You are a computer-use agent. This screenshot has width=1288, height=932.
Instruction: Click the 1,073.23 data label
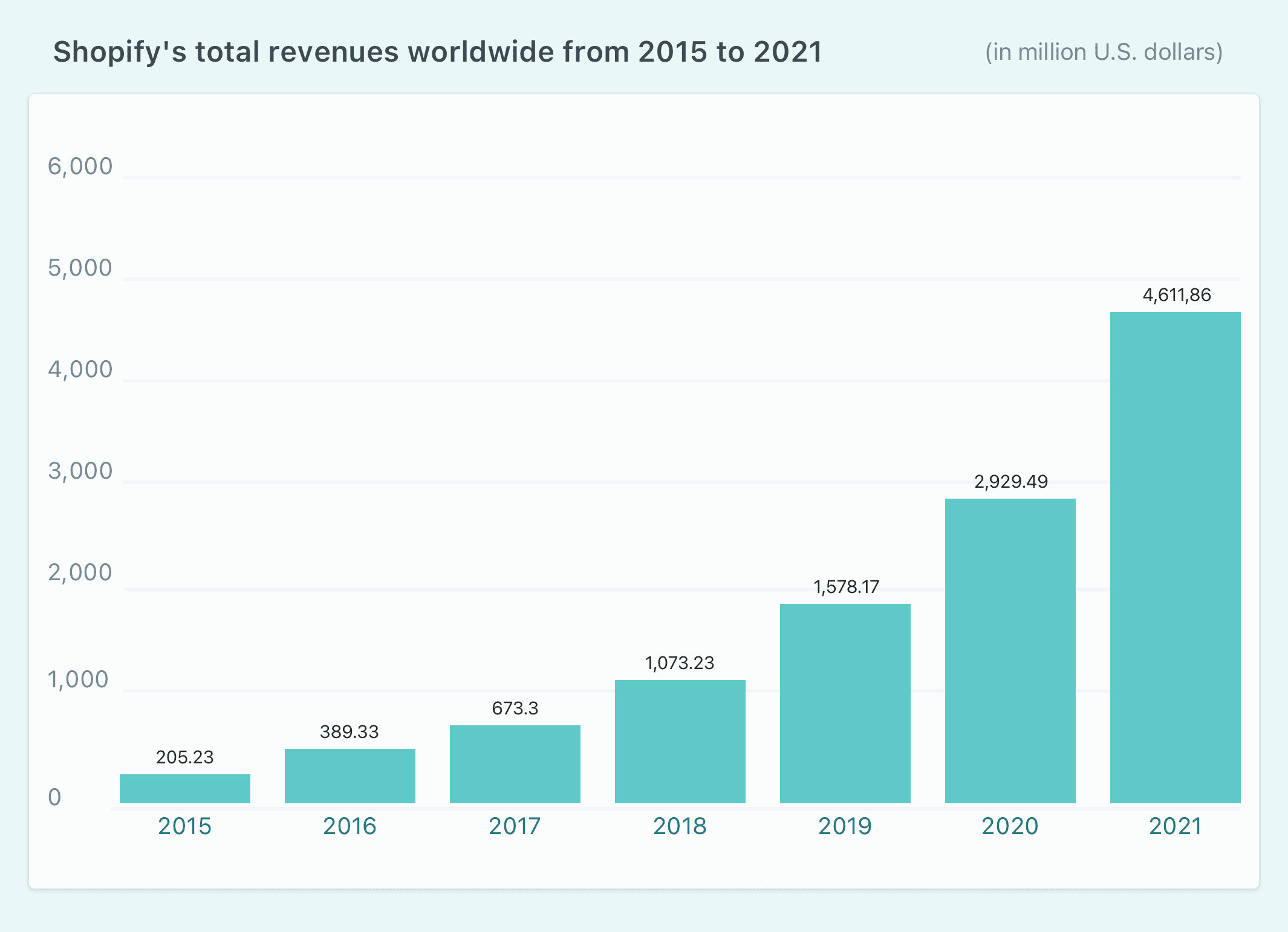[x=680, y=663]
